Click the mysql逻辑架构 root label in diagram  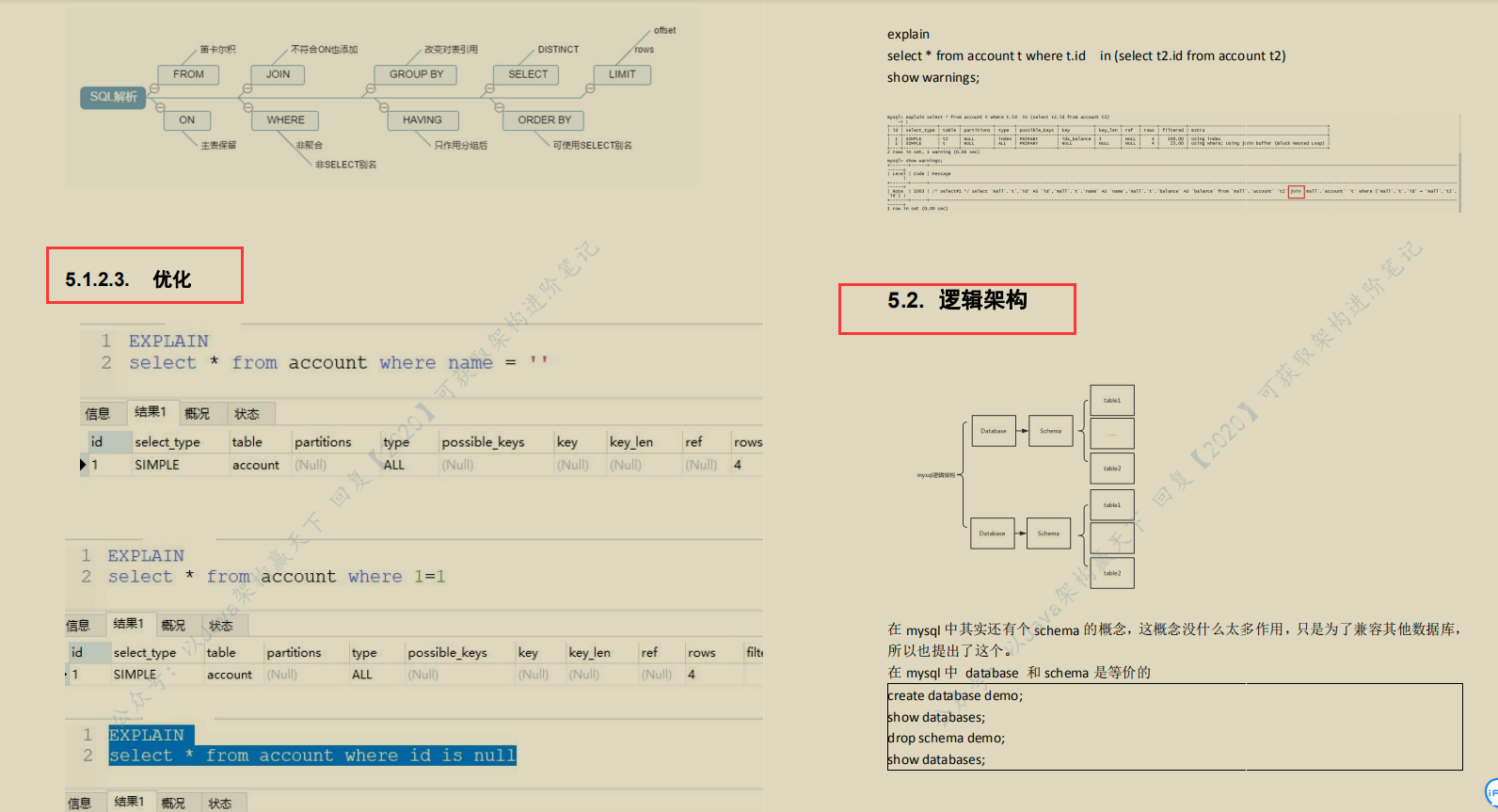click(936, 475)
